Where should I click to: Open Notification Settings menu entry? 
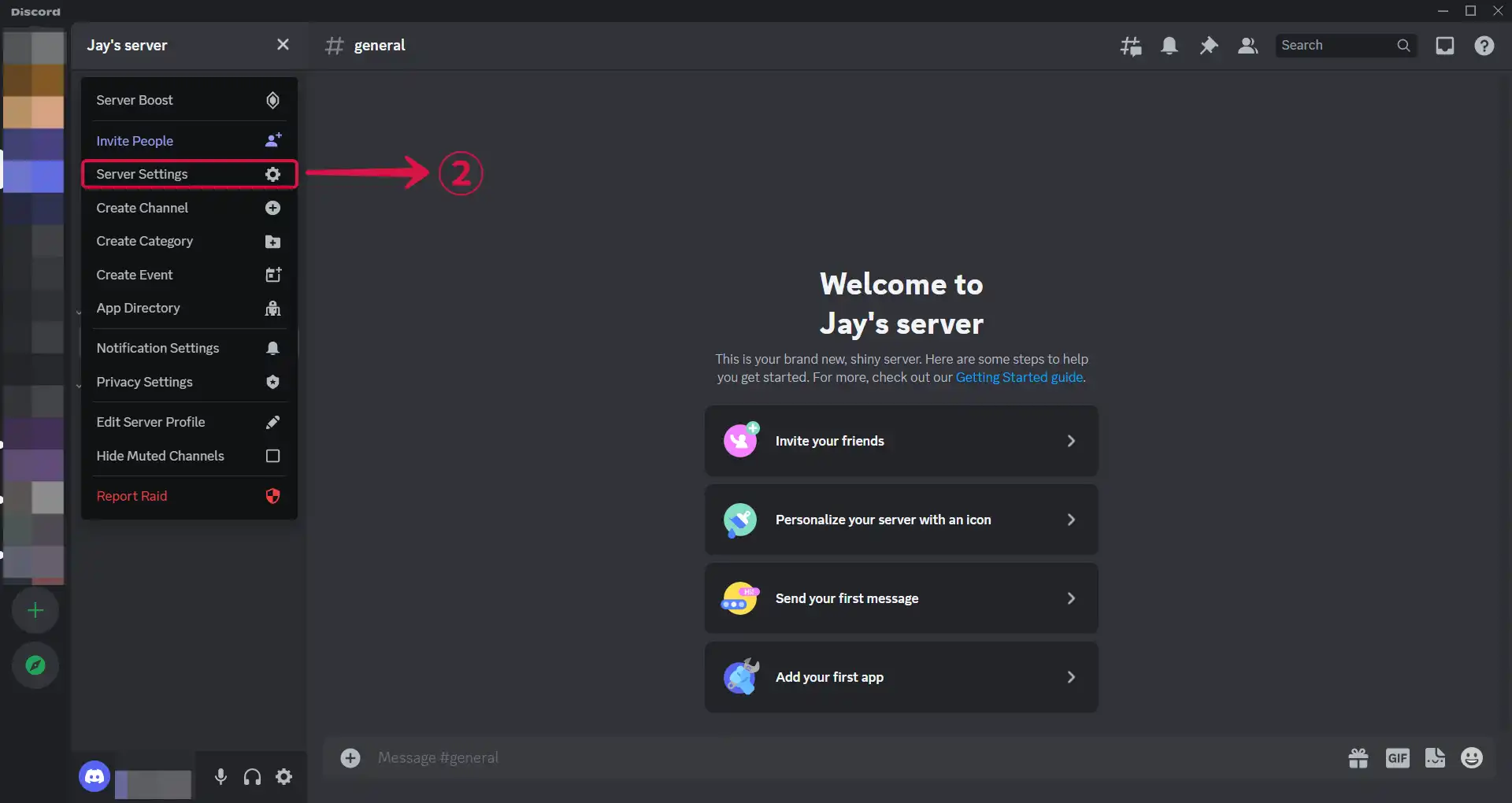tap(189, 348)
